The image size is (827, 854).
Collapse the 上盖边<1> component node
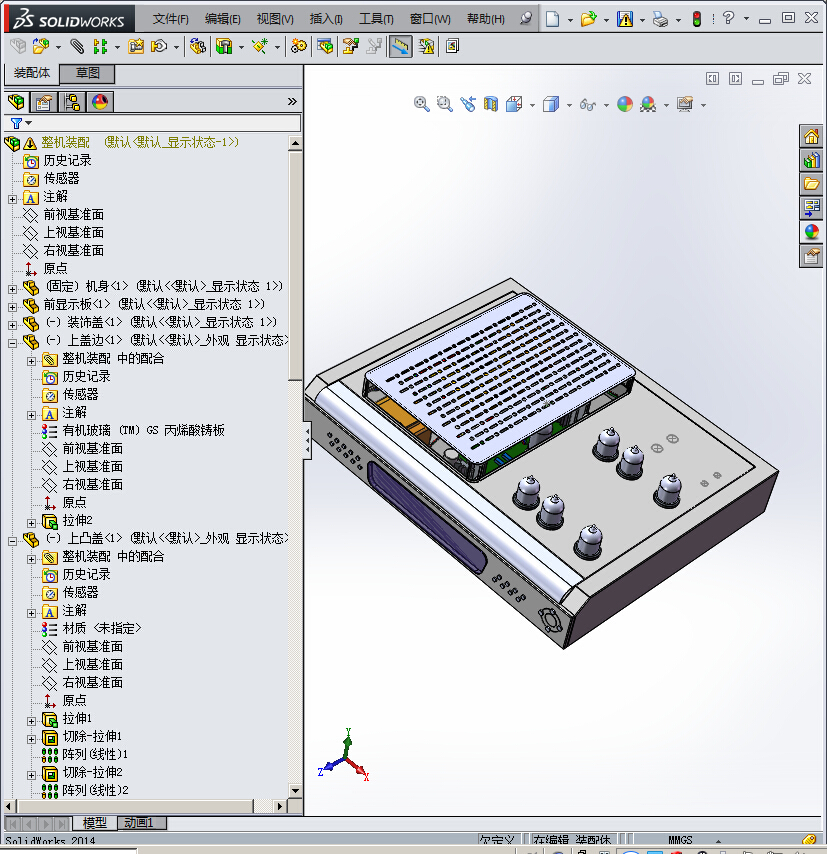pyautogui.click(x=13, y=343)
